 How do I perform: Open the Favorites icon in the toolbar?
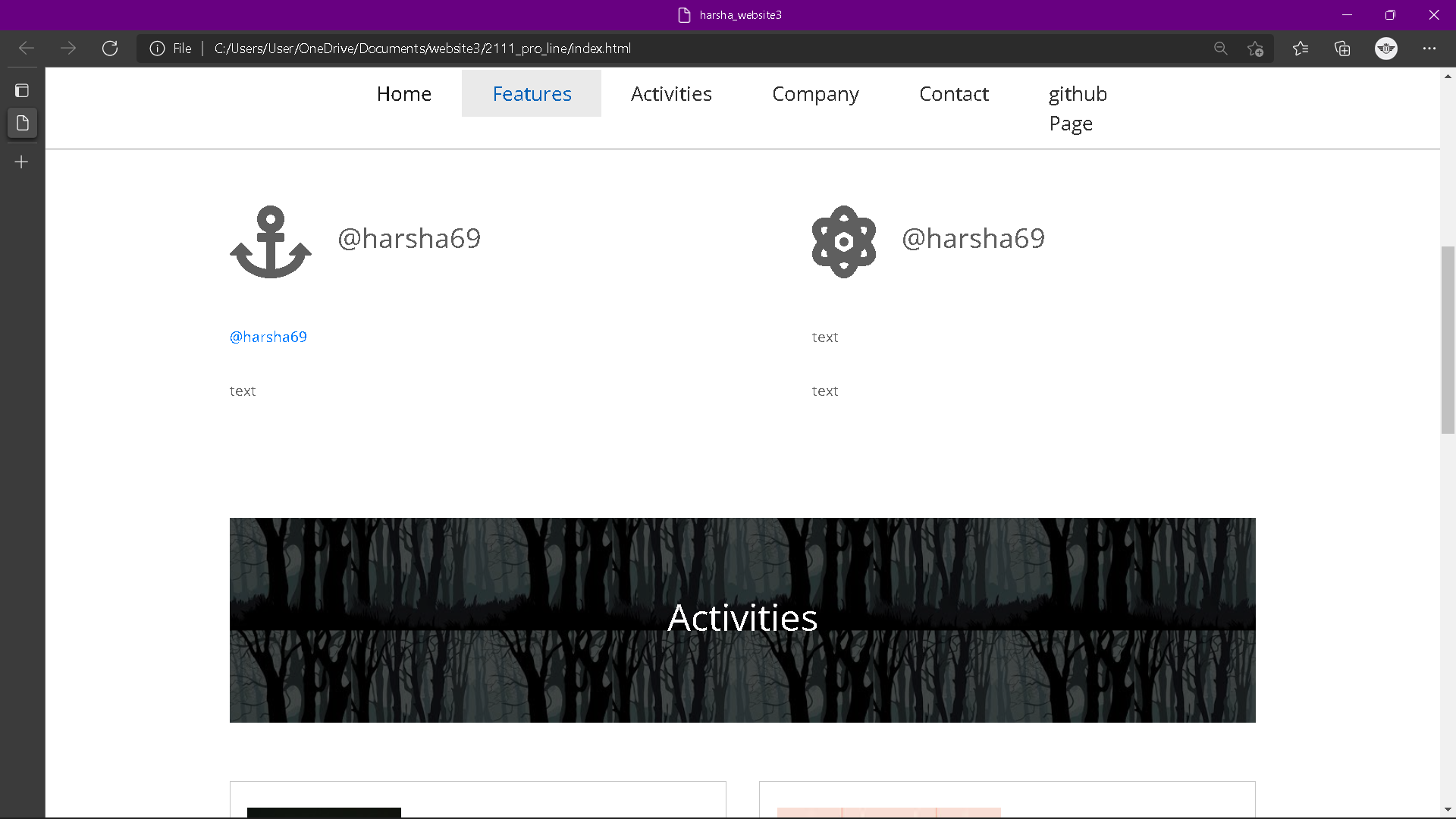[1301, 48]
